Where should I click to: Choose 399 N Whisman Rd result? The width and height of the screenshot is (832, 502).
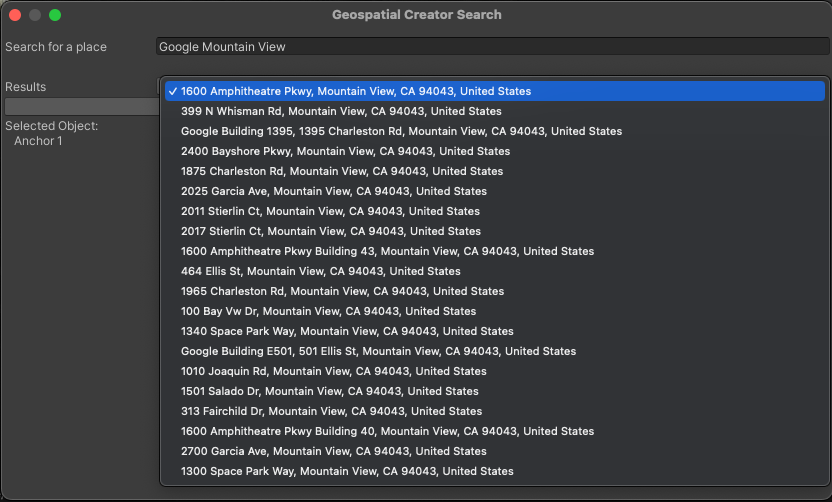coord(341,111)
